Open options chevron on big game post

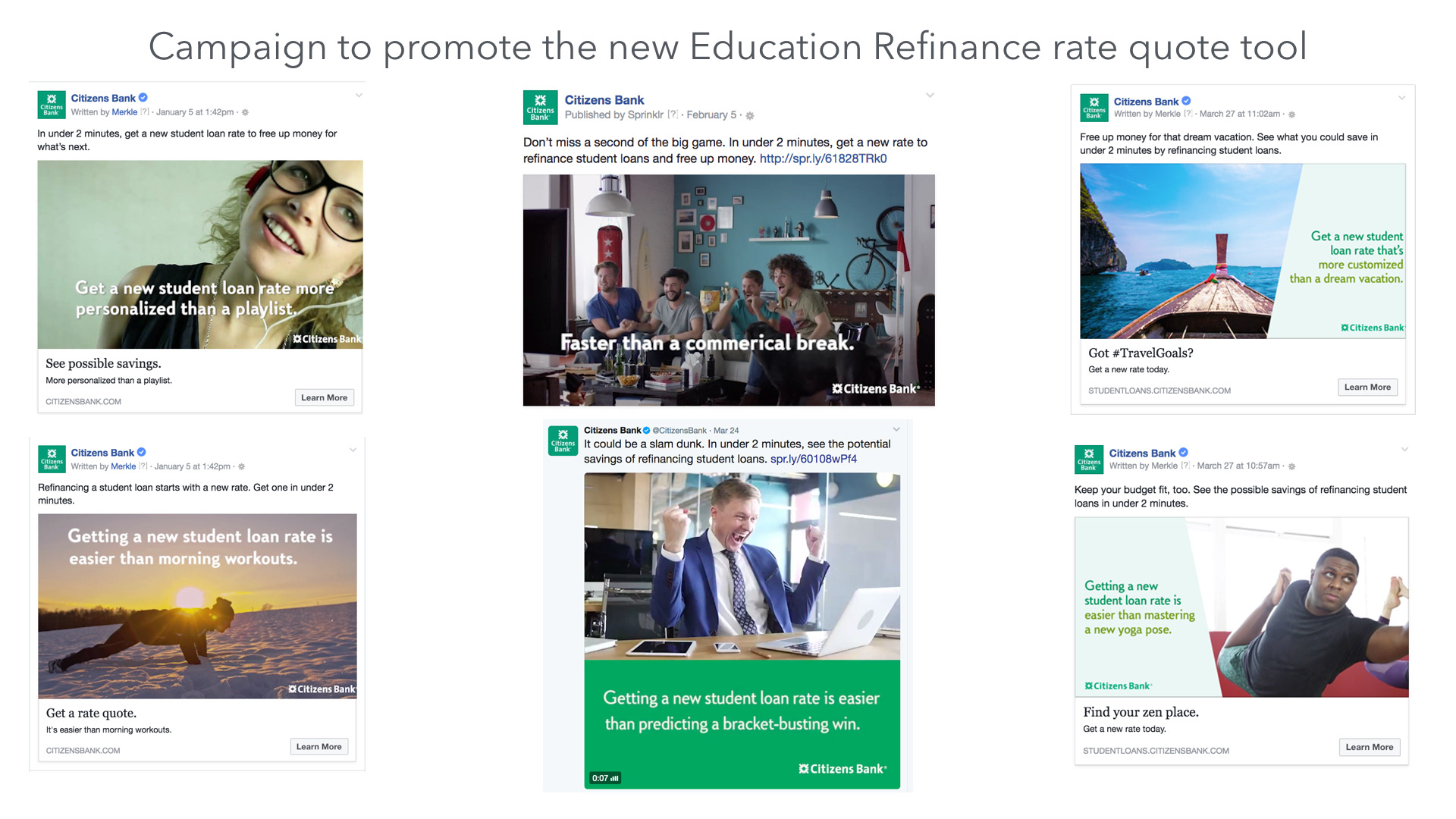930,96
